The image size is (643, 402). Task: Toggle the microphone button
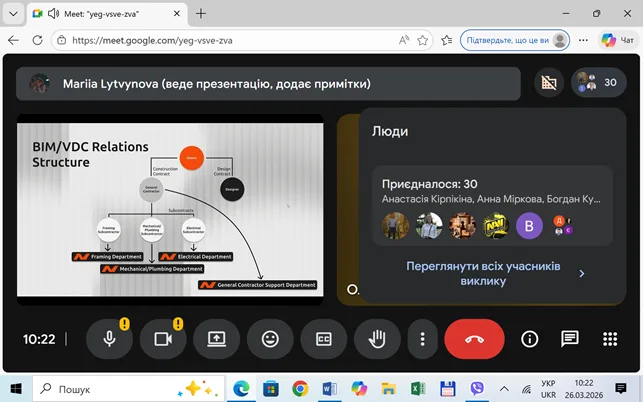(x=109, y=339)
